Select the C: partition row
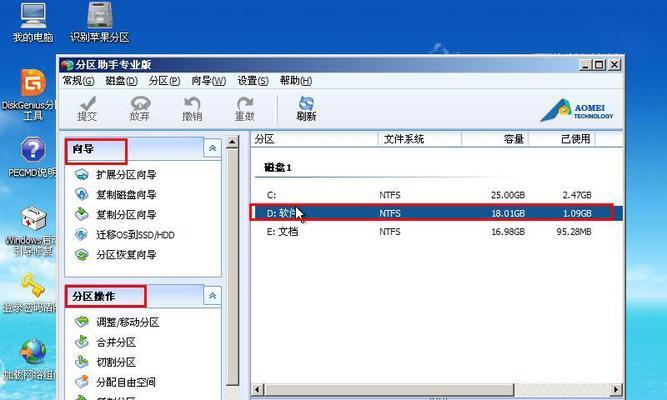Viewport: 667px width, 400px height. pos(436,195)
